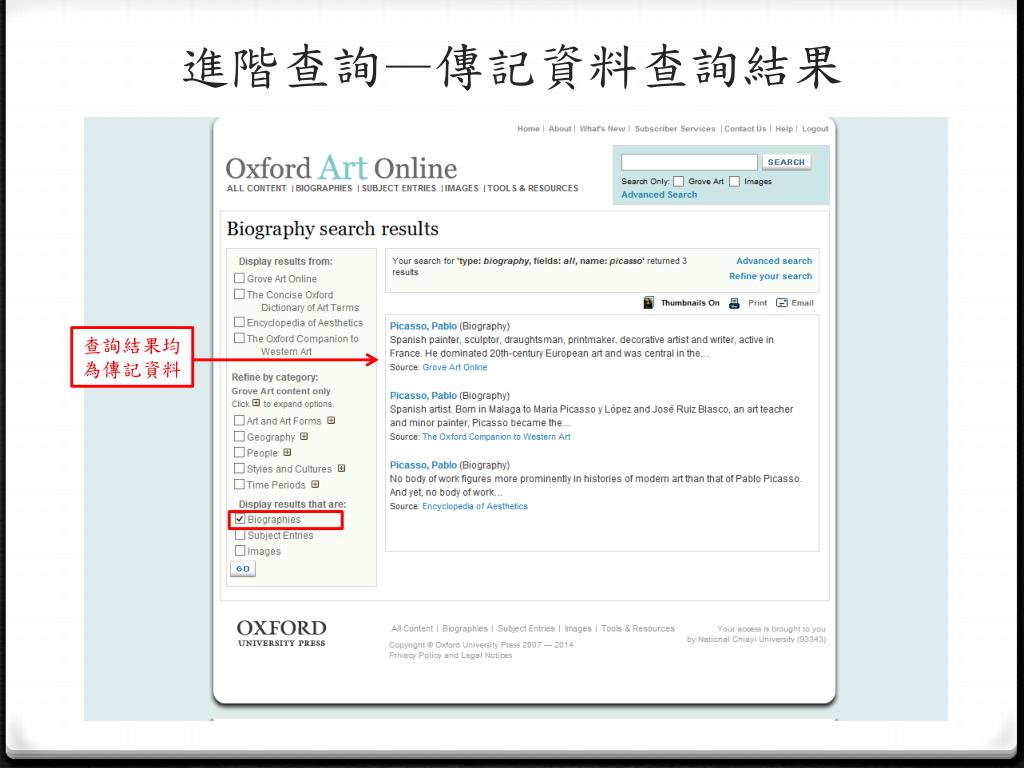Check the Grove Art Online source checkbox
This screenshot has height=768, width=1024.
click(240, 278)
